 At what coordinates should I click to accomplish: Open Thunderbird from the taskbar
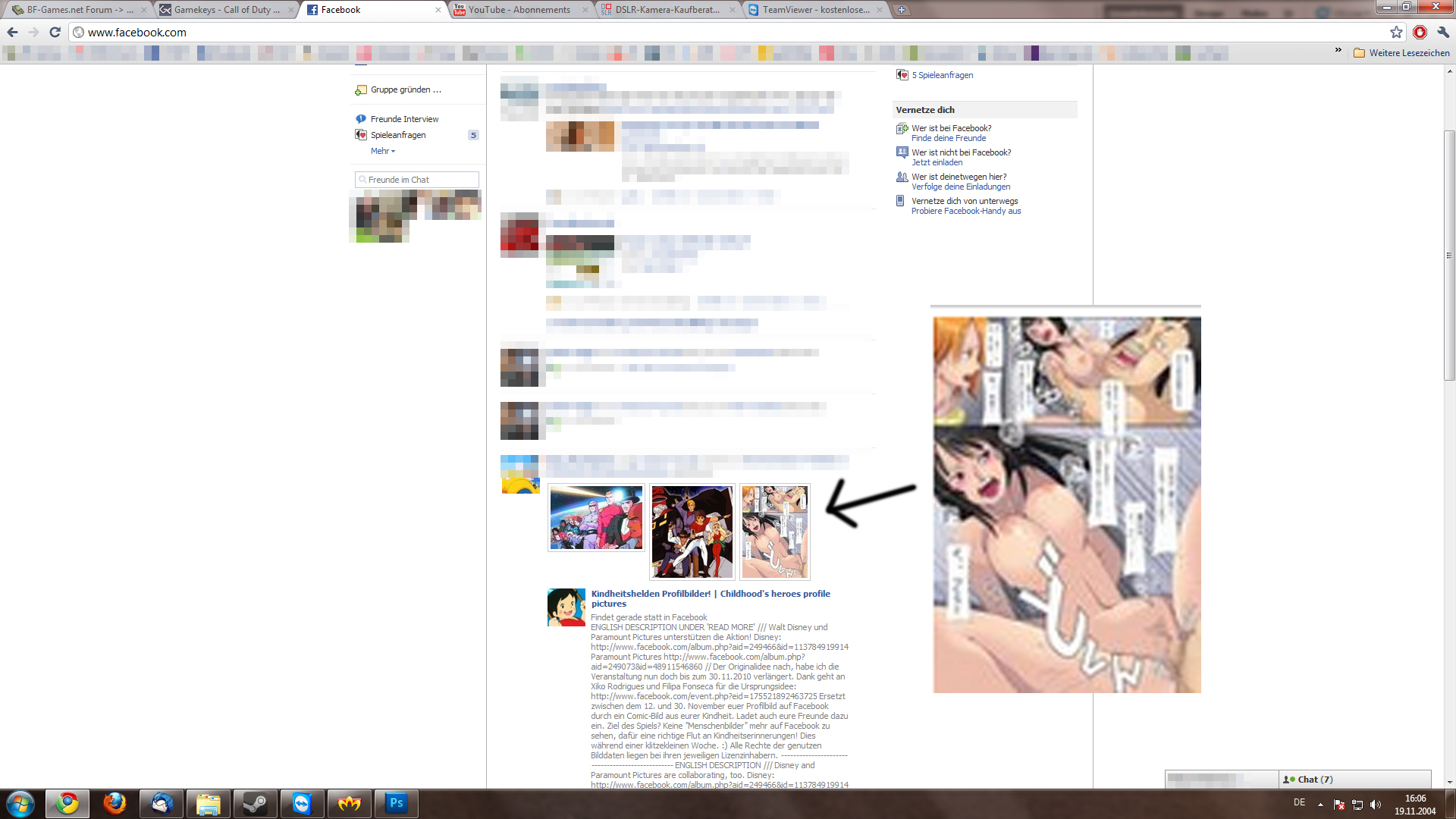pyautogui.click(x=162, y=803)
